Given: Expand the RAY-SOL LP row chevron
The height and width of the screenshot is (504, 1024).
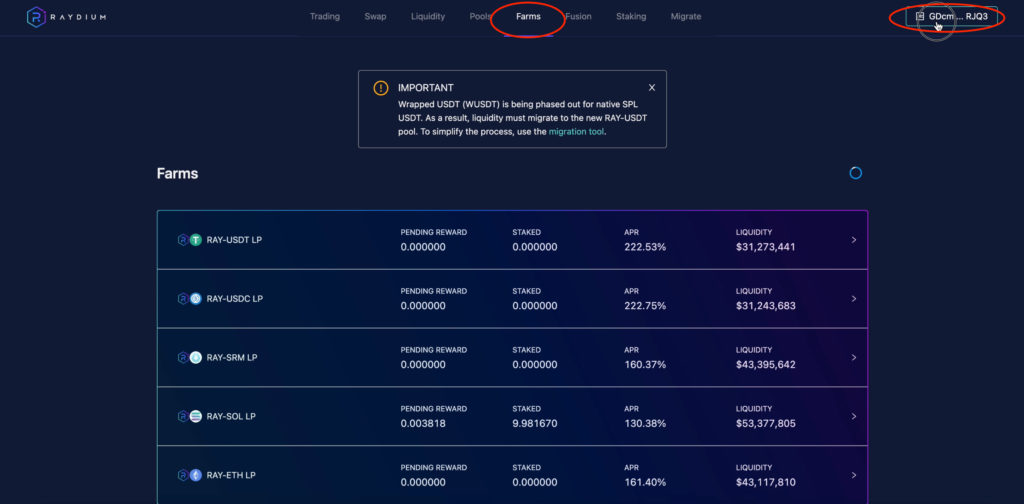Looking at the screenshot, I should pyautogui.click(x=854, y=416).
